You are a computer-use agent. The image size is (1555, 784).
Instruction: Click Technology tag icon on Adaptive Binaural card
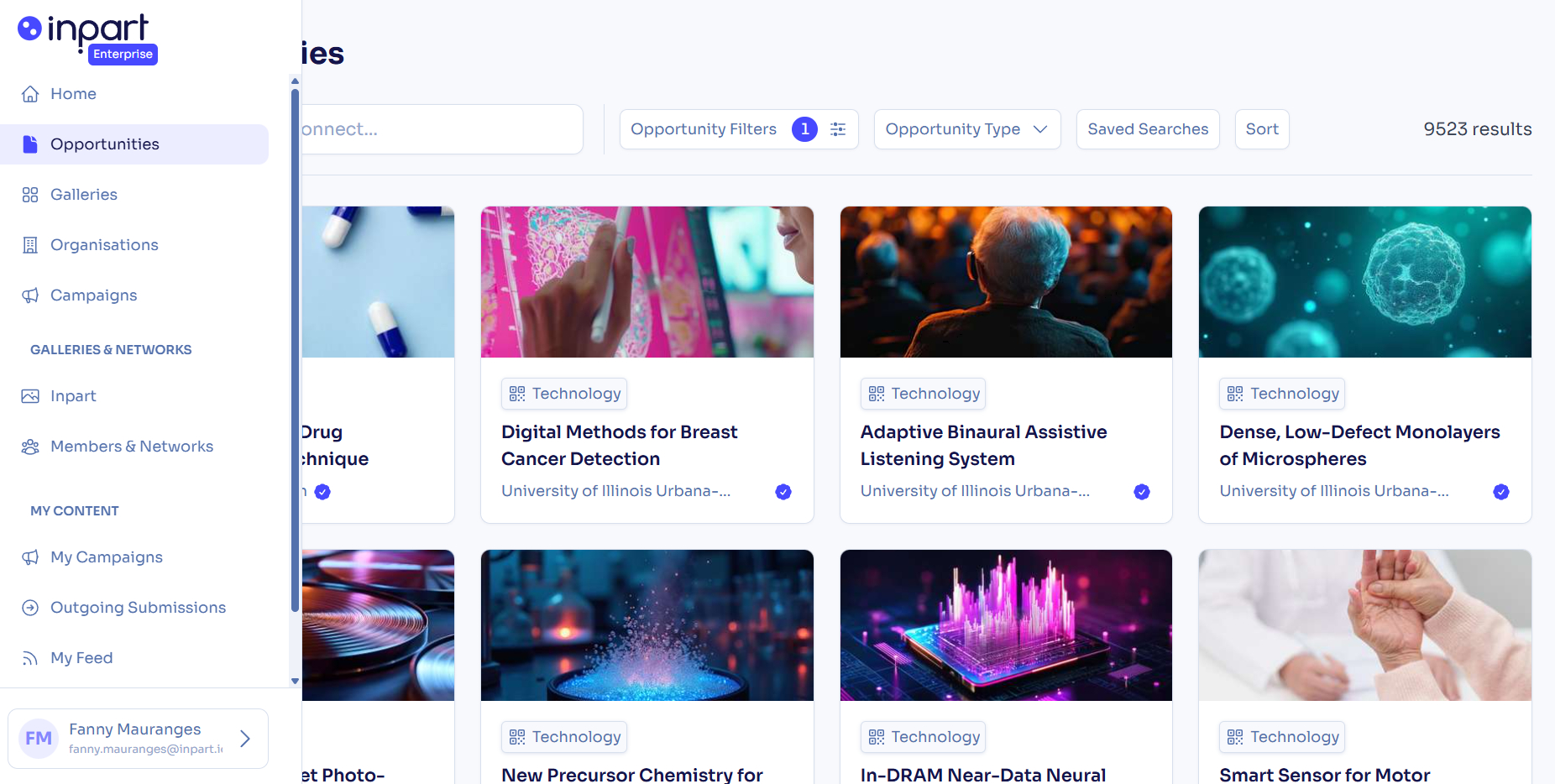pyautogui.click(x=877, y=394)
